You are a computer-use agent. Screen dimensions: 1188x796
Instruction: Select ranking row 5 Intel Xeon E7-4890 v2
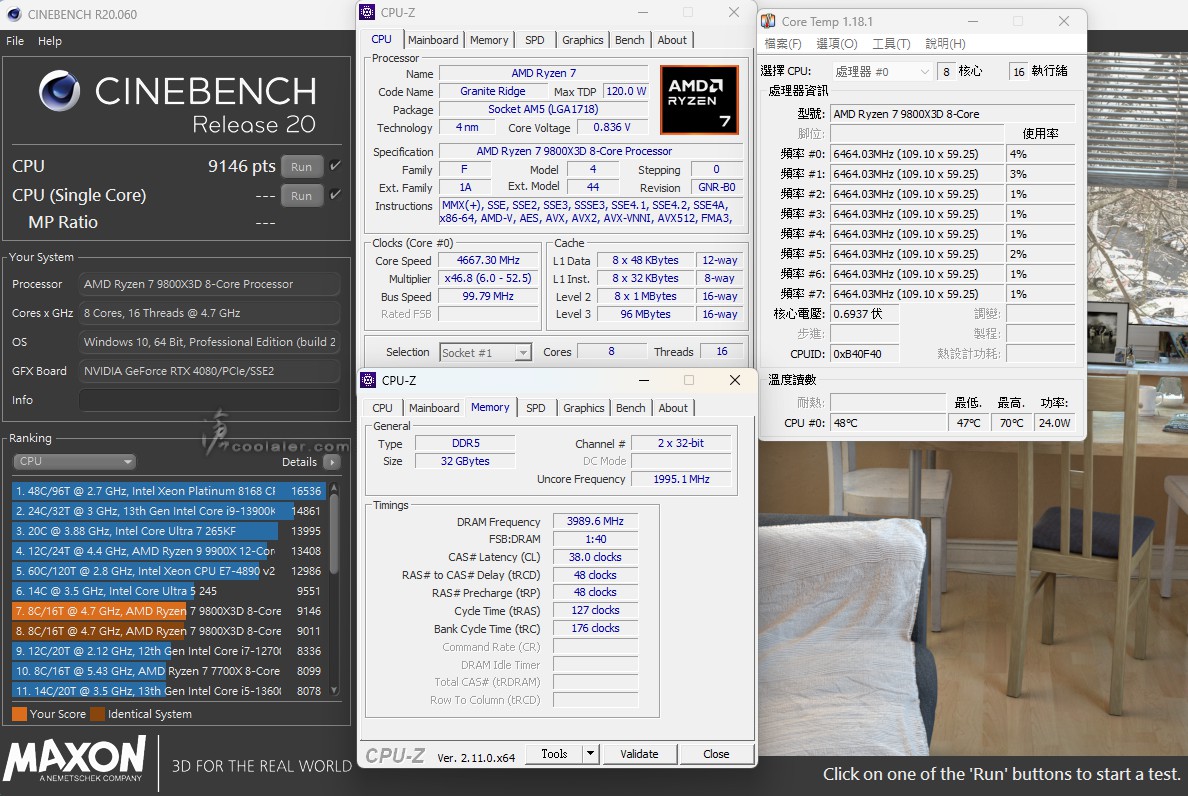point(168,571)
